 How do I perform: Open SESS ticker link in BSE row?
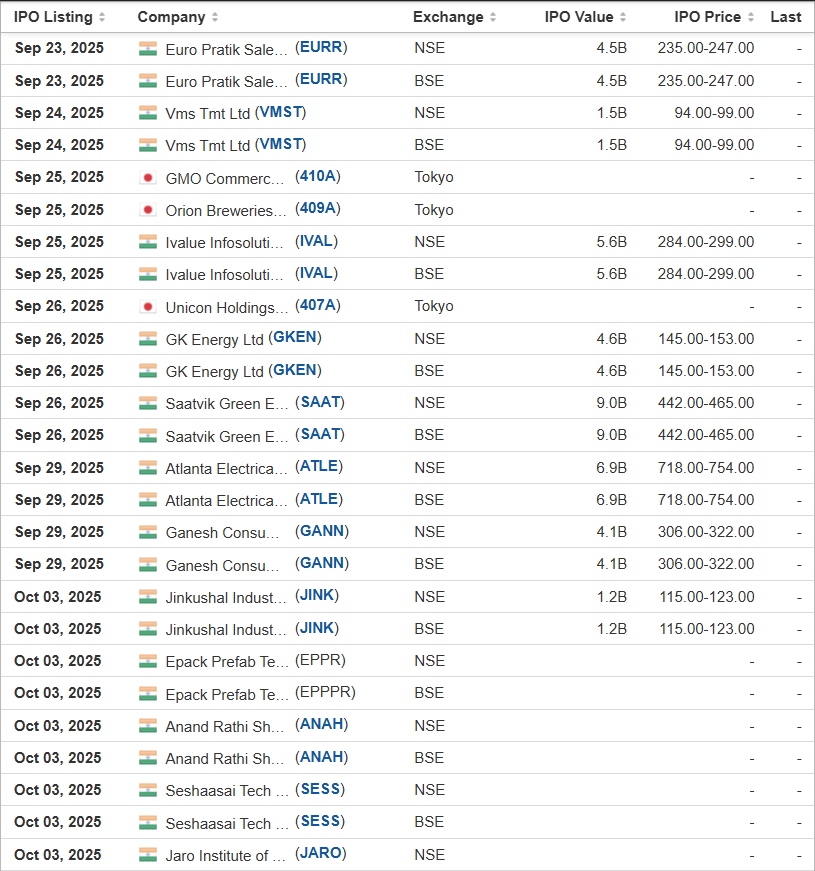tap(320, 821)
